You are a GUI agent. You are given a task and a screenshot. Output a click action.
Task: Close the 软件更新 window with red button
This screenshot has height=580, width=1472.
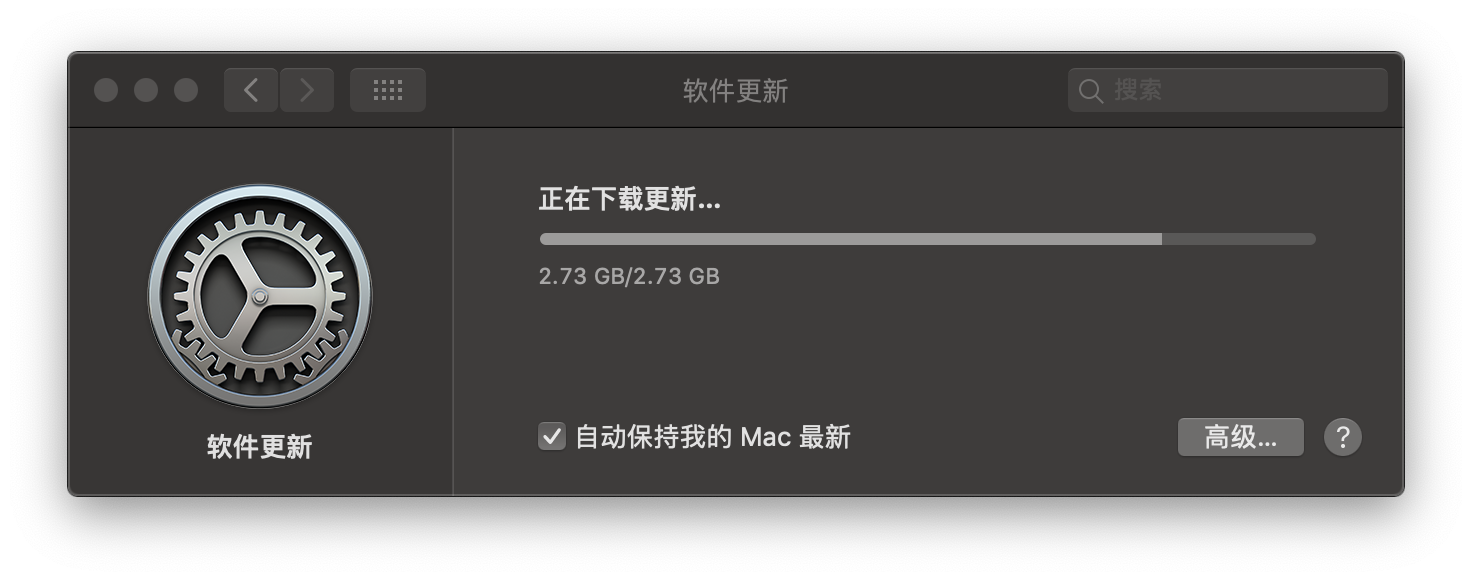(x=106, y=90)
